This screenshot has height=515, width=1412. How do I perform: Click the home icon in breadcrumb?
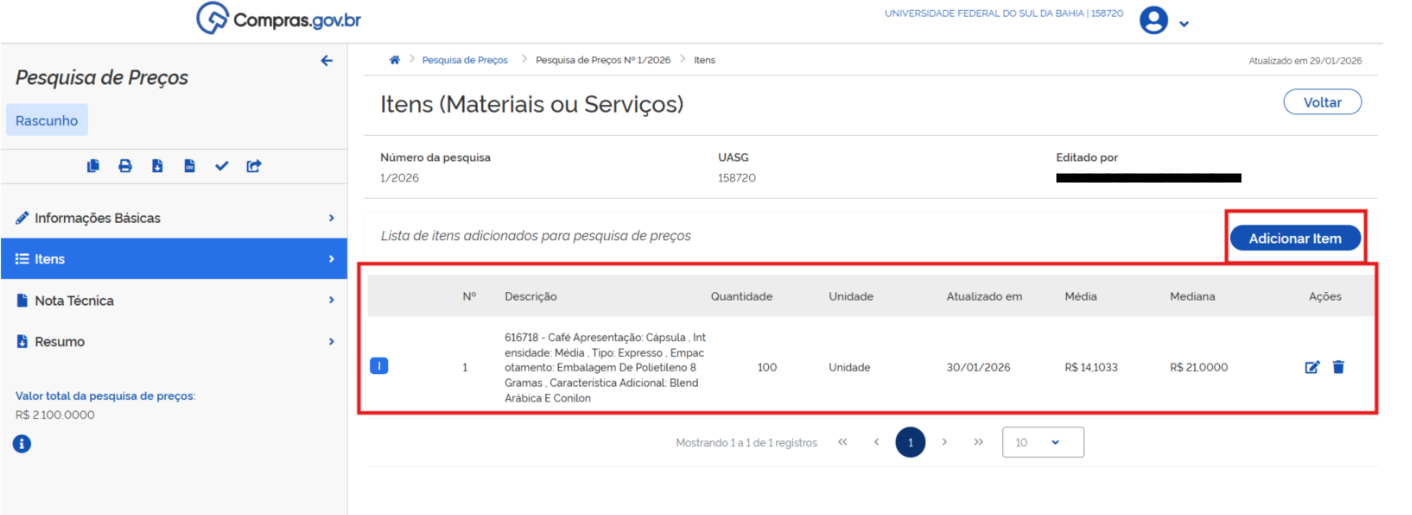tap(395, 60)
